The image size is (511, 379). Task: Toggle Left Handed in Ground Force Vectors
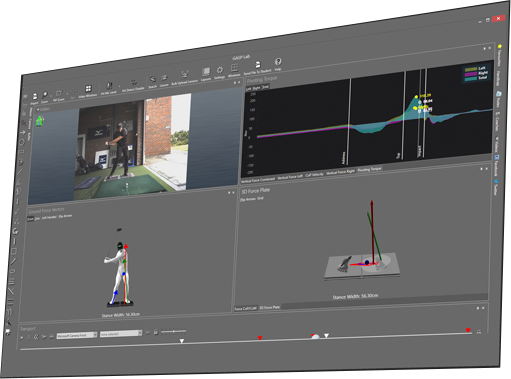[x=49, y=218]
